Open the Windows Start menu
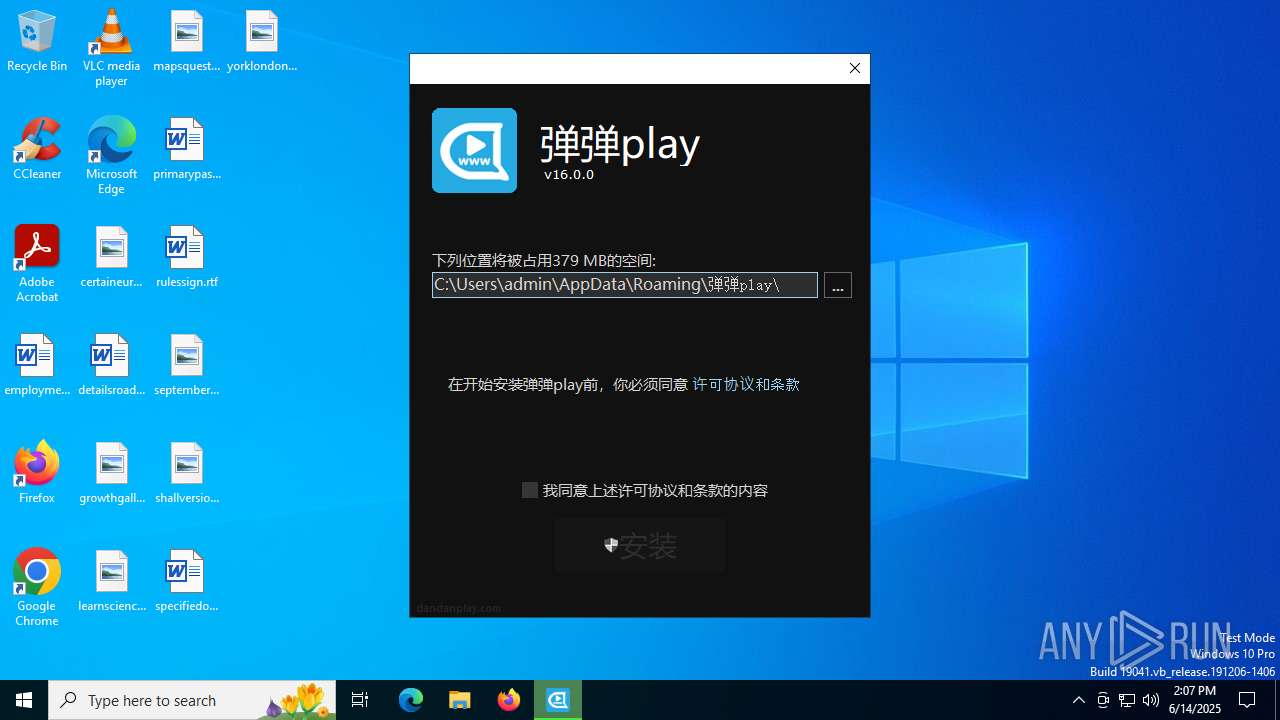The image size is (1280, 720). point(24,700)
